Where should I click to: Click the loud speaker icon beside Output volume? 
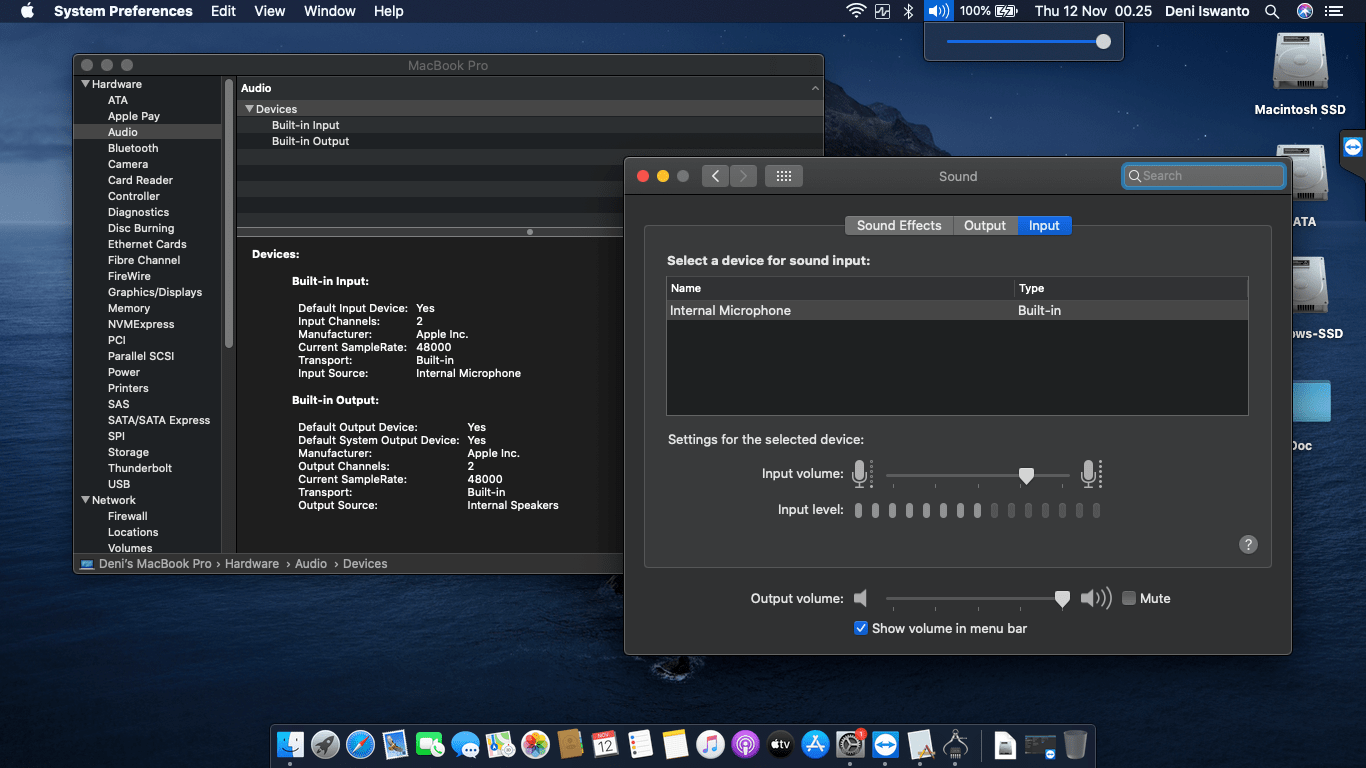(x=1096, y=598)
